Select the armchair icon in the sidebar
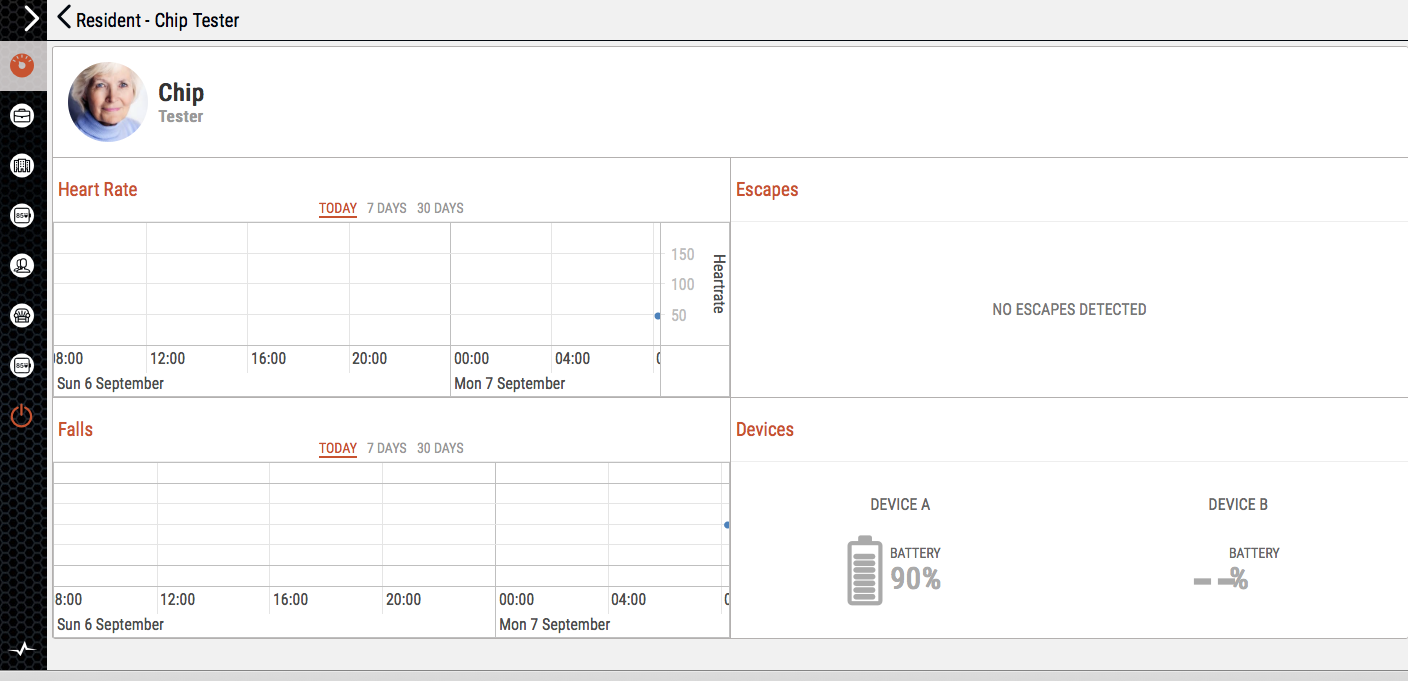 (x=22, y=316)
